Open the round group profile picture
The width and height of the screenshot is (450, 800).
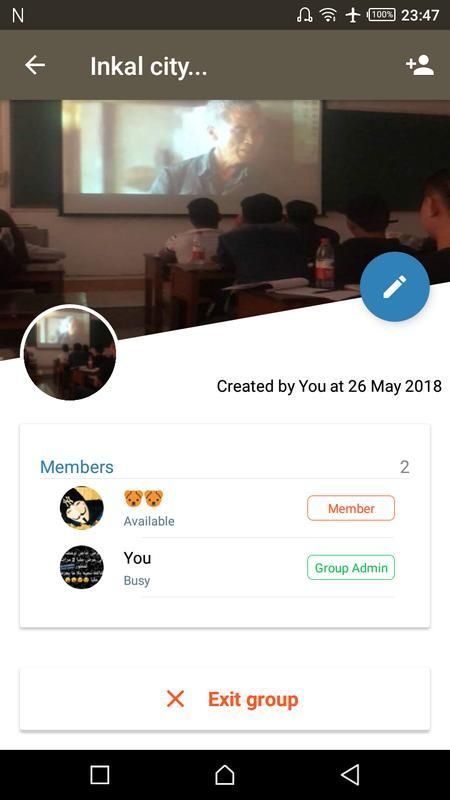click(x=68, y=353)
